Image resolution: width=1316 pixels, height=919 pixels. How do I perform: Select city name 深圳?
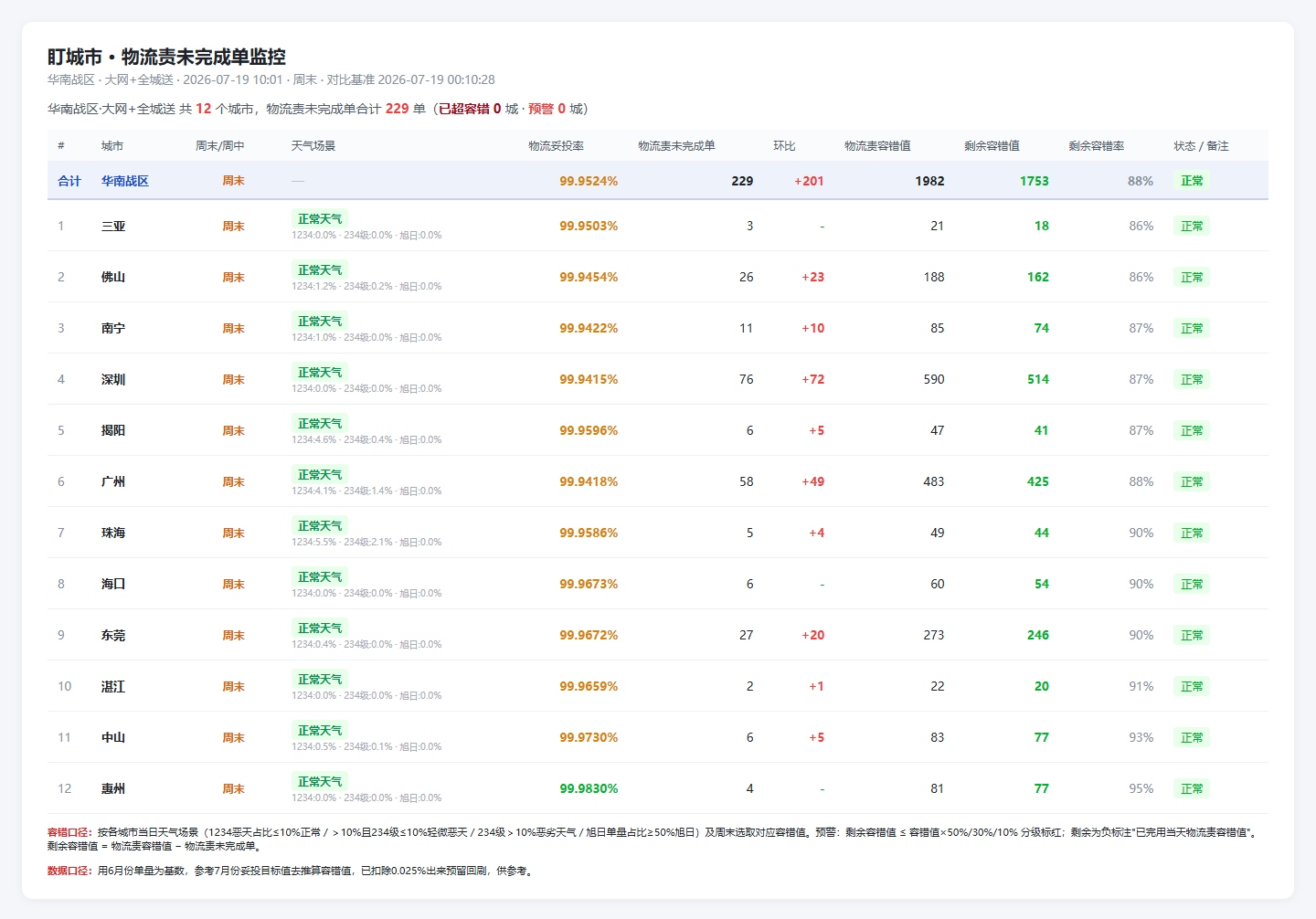point(113,379)
